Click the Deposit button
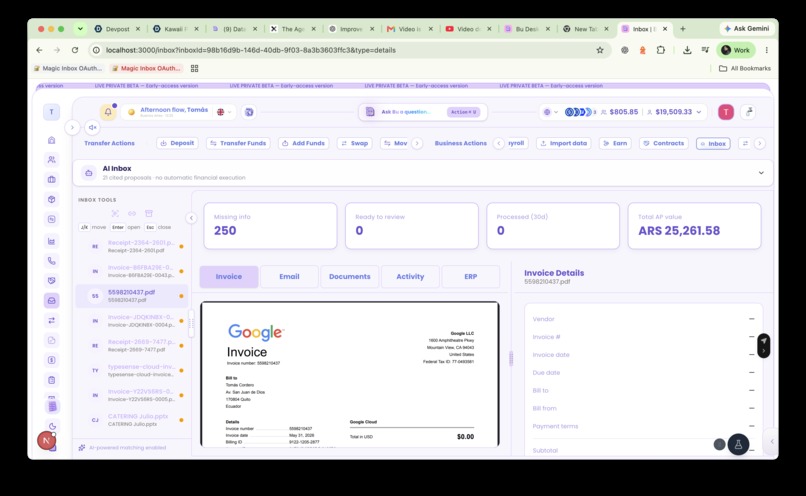Screen dimensions: 806x496 177,143
